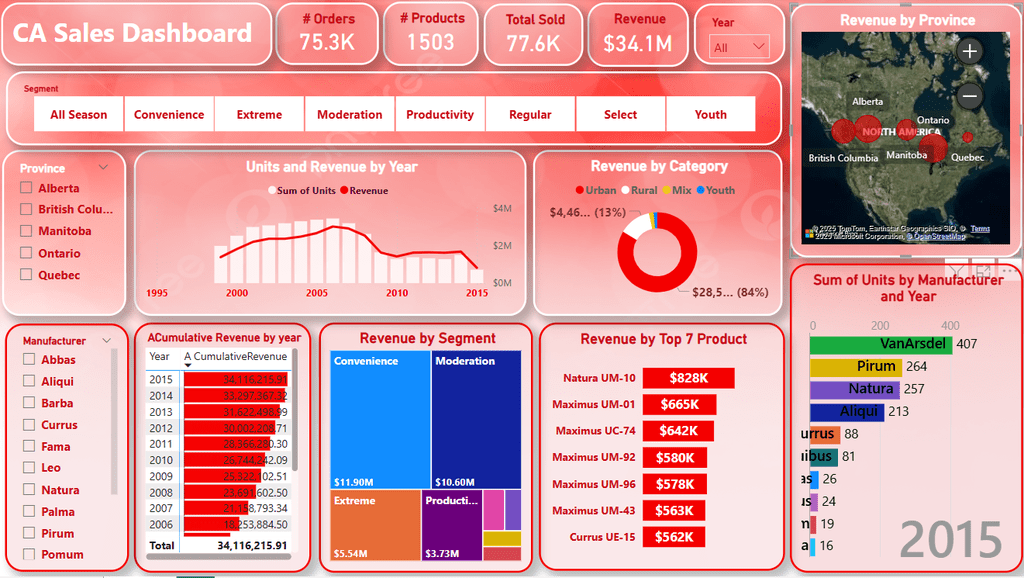Enable the Currus manufacturer checkbox

point(29,425)
